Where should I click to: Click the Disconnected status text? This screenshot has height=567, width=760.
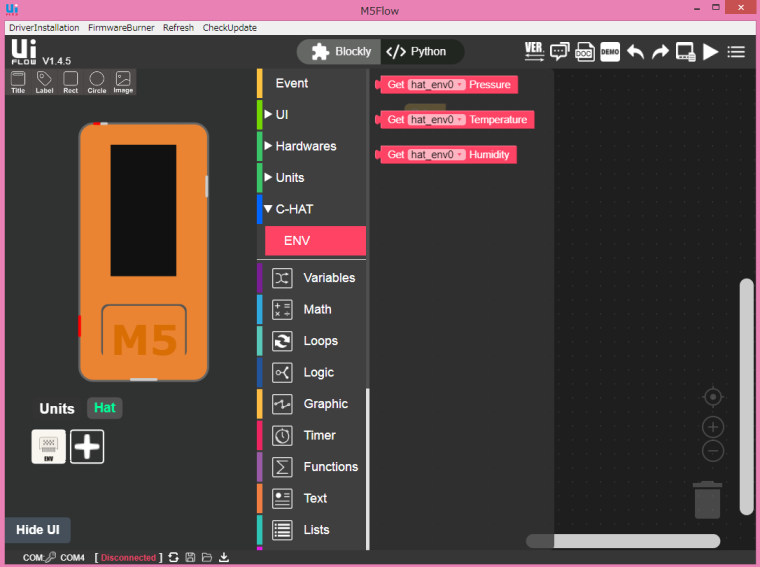[128, 558]
